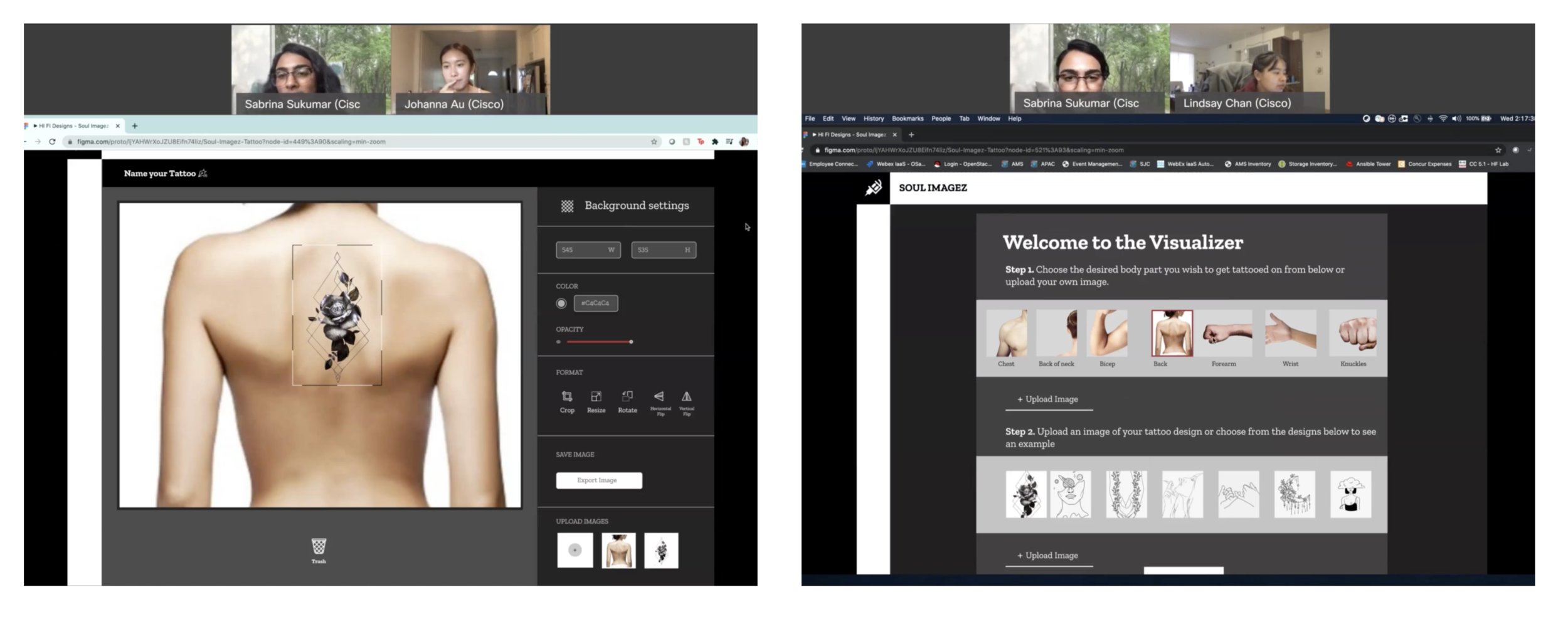Reload the page in left browser window
The width and height of the screenshot is (1568, 629).
pyautogui.click(x=52, y=142)
